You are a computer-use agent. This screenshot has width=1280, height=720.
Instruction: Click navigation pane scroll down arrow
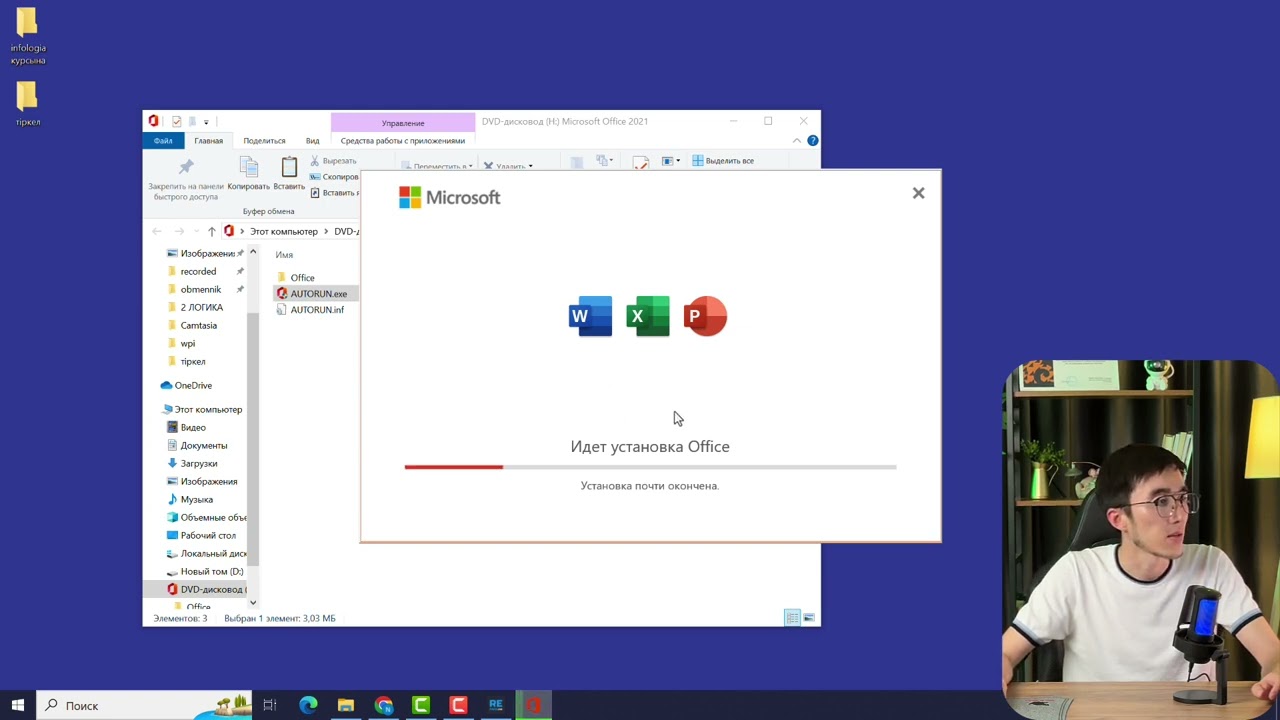point(253,603)
